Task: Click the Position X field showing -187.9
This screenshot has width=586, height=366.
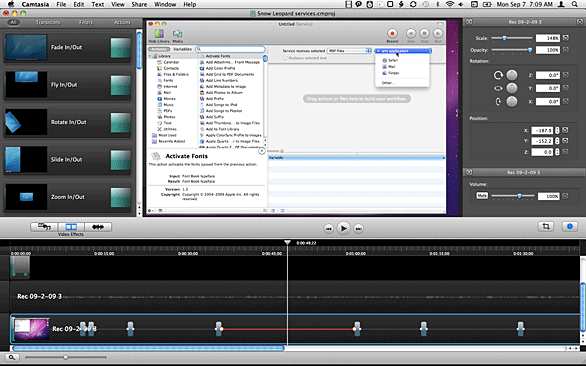Action: click(x=542, y=130)
